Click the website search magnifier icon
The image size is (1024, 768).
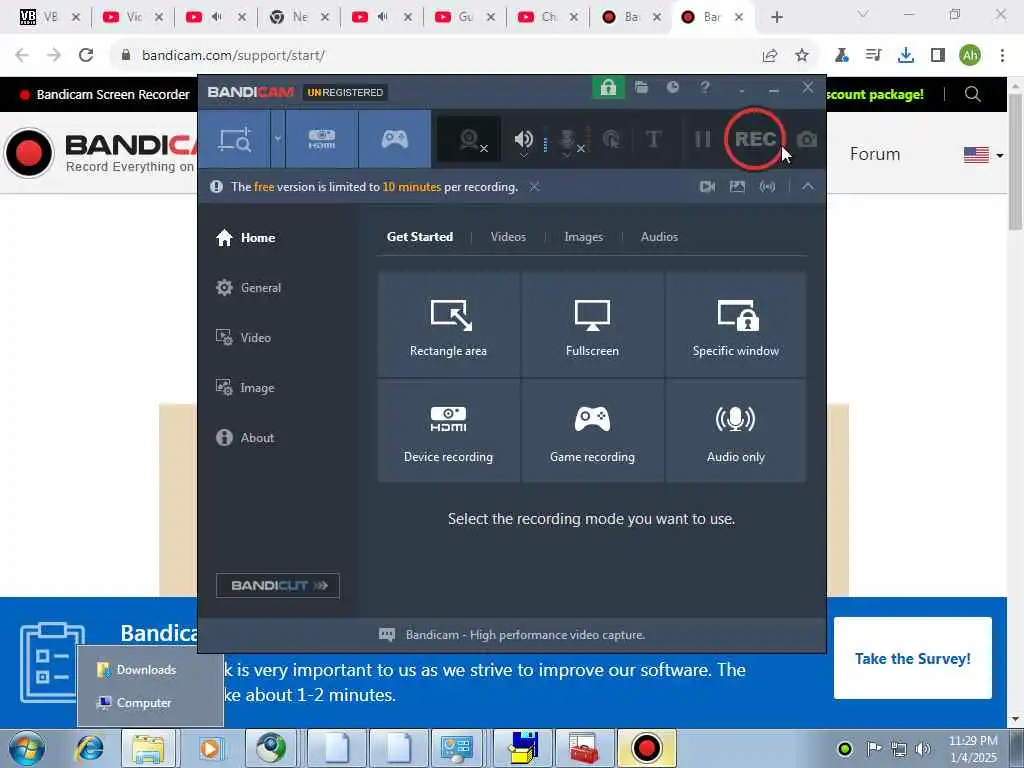click(x=972, y=94)
